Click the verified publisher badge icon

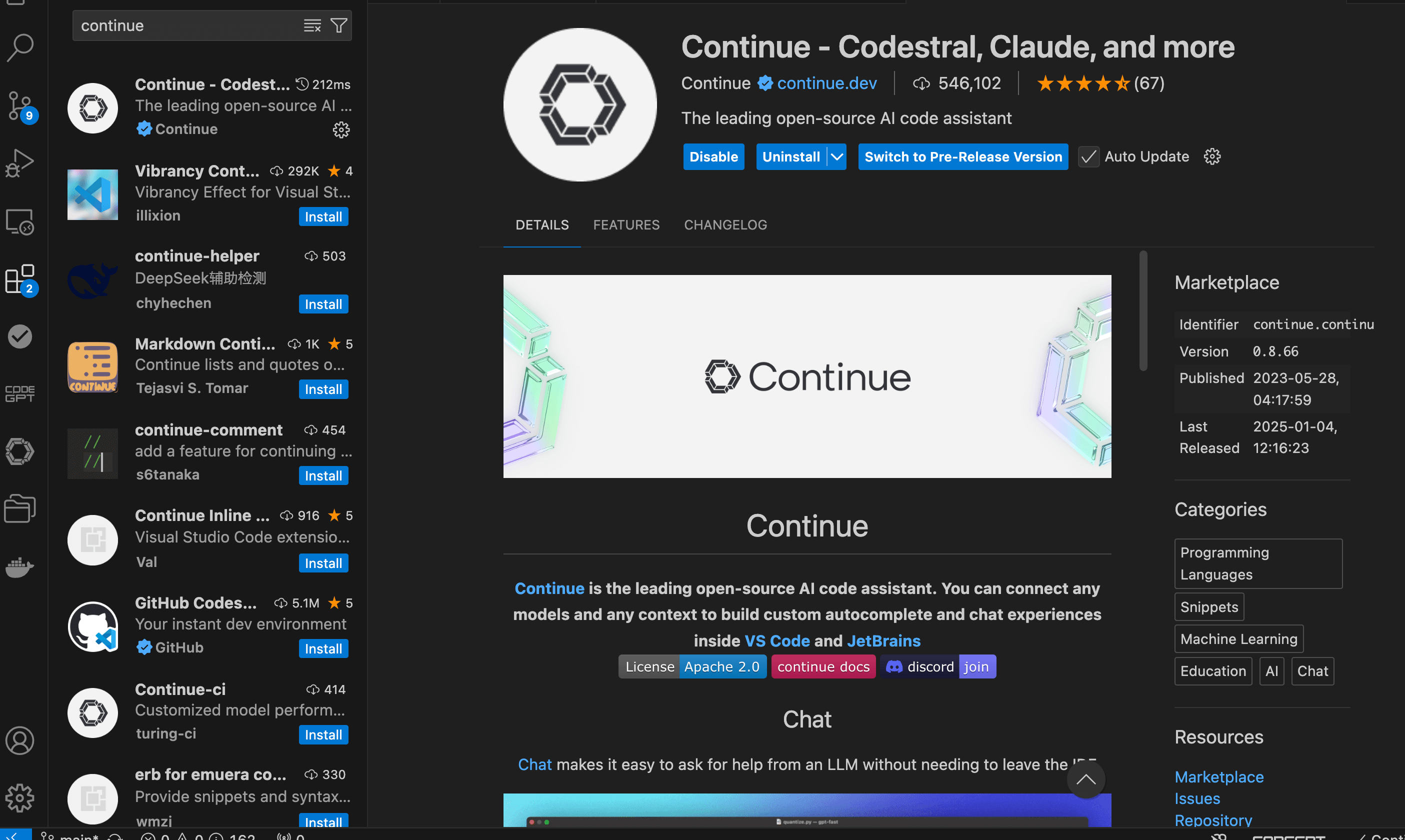[765, 83]
